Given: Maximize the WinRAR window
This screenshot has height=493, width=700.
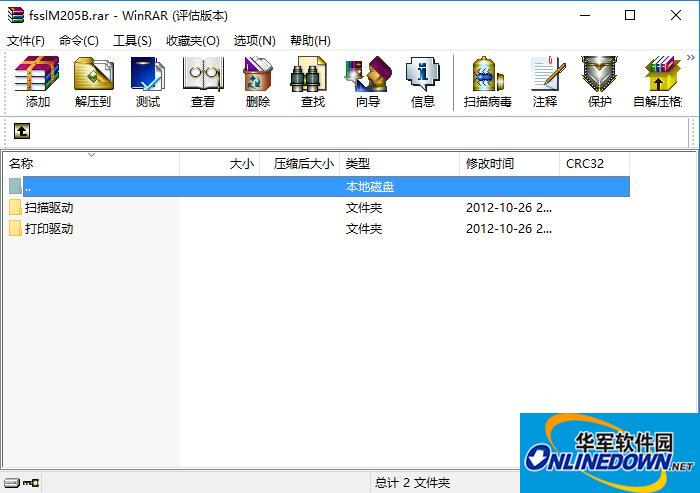Looking at the screenshot, I should pos(630,15).
